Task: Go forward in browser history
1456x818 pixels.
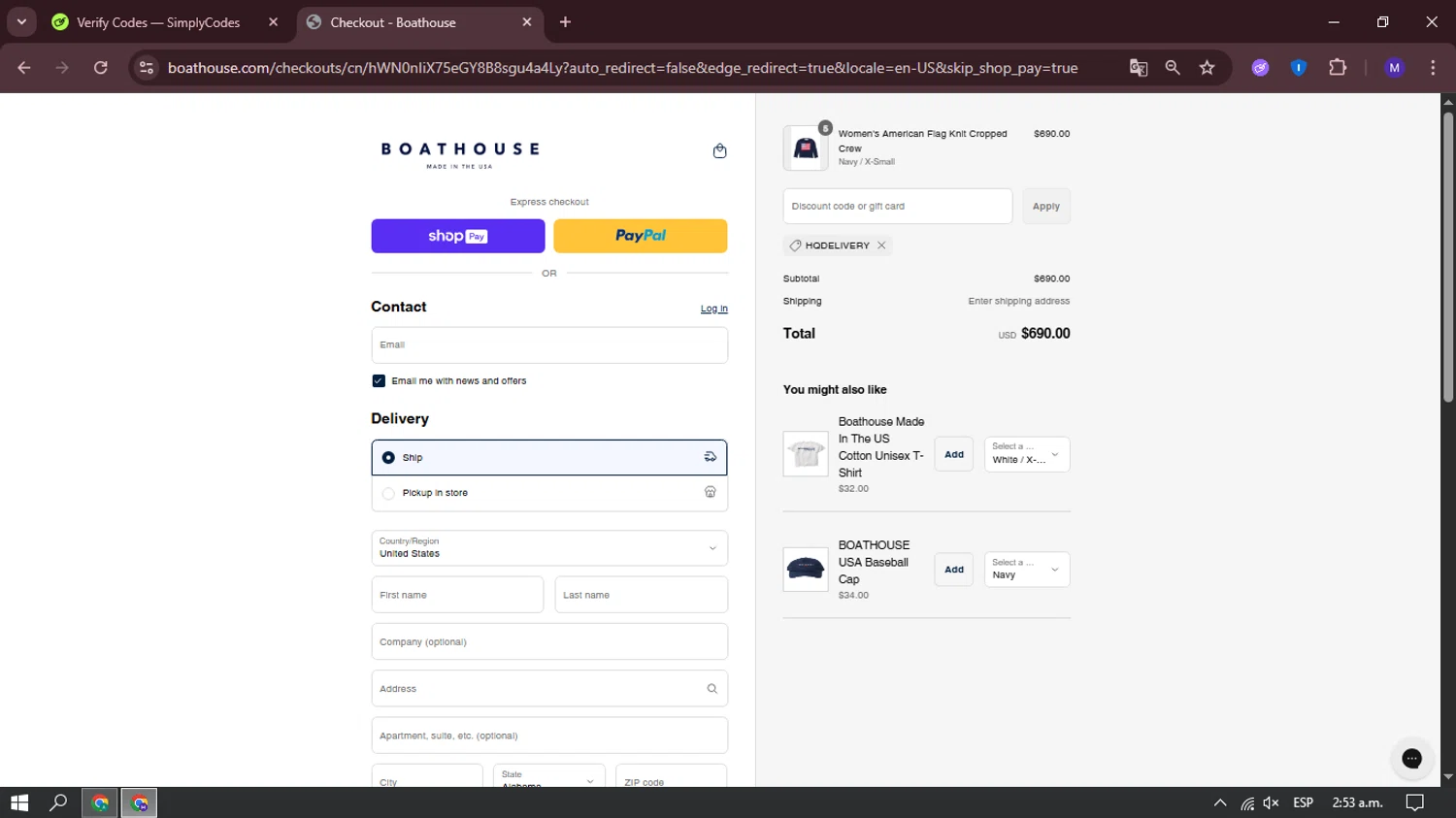Action: (62, 68)
